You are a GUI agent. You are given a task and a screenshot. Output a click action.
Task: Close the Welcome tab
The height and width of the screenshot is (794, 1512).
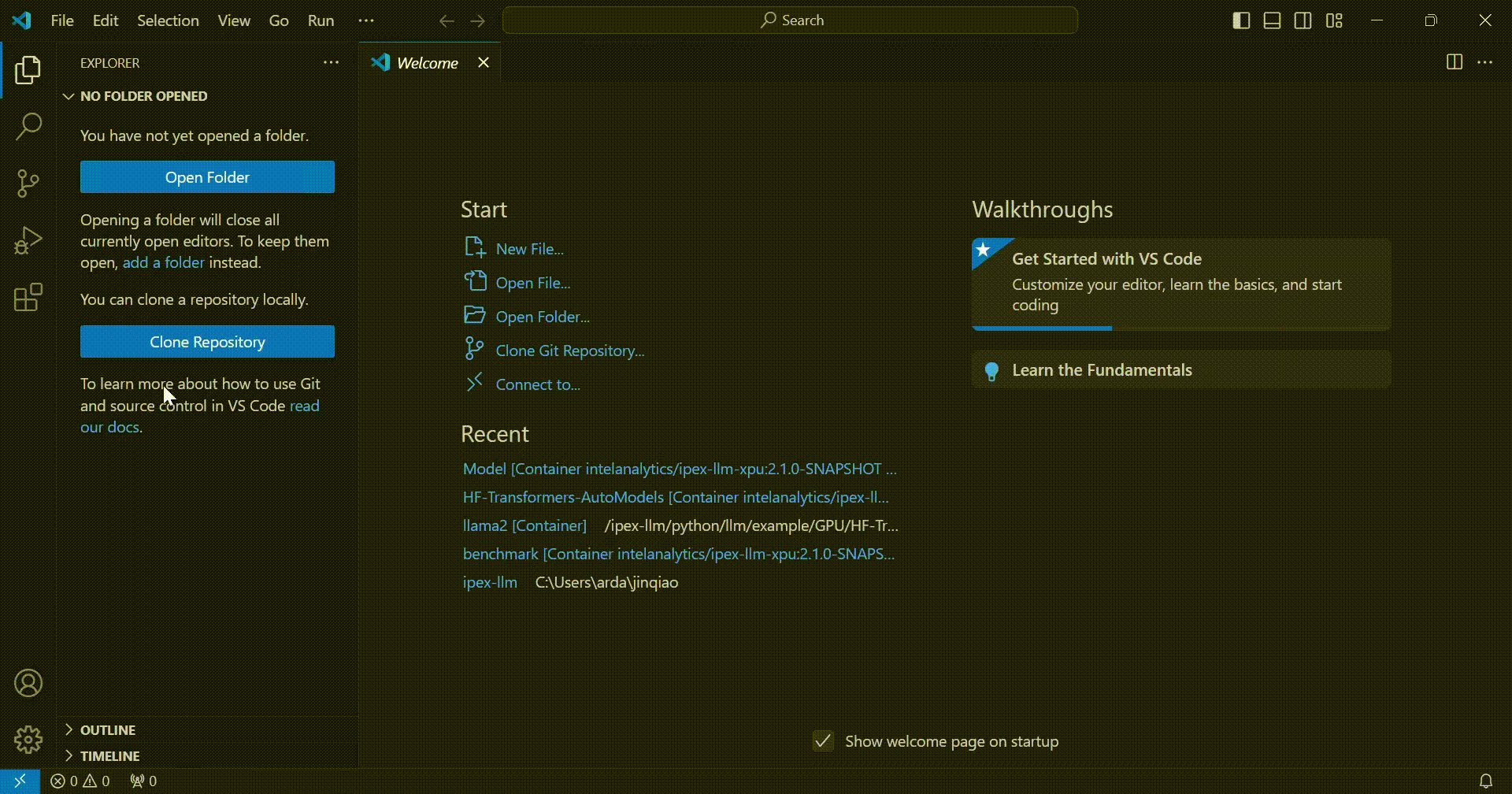click(484, 62)
